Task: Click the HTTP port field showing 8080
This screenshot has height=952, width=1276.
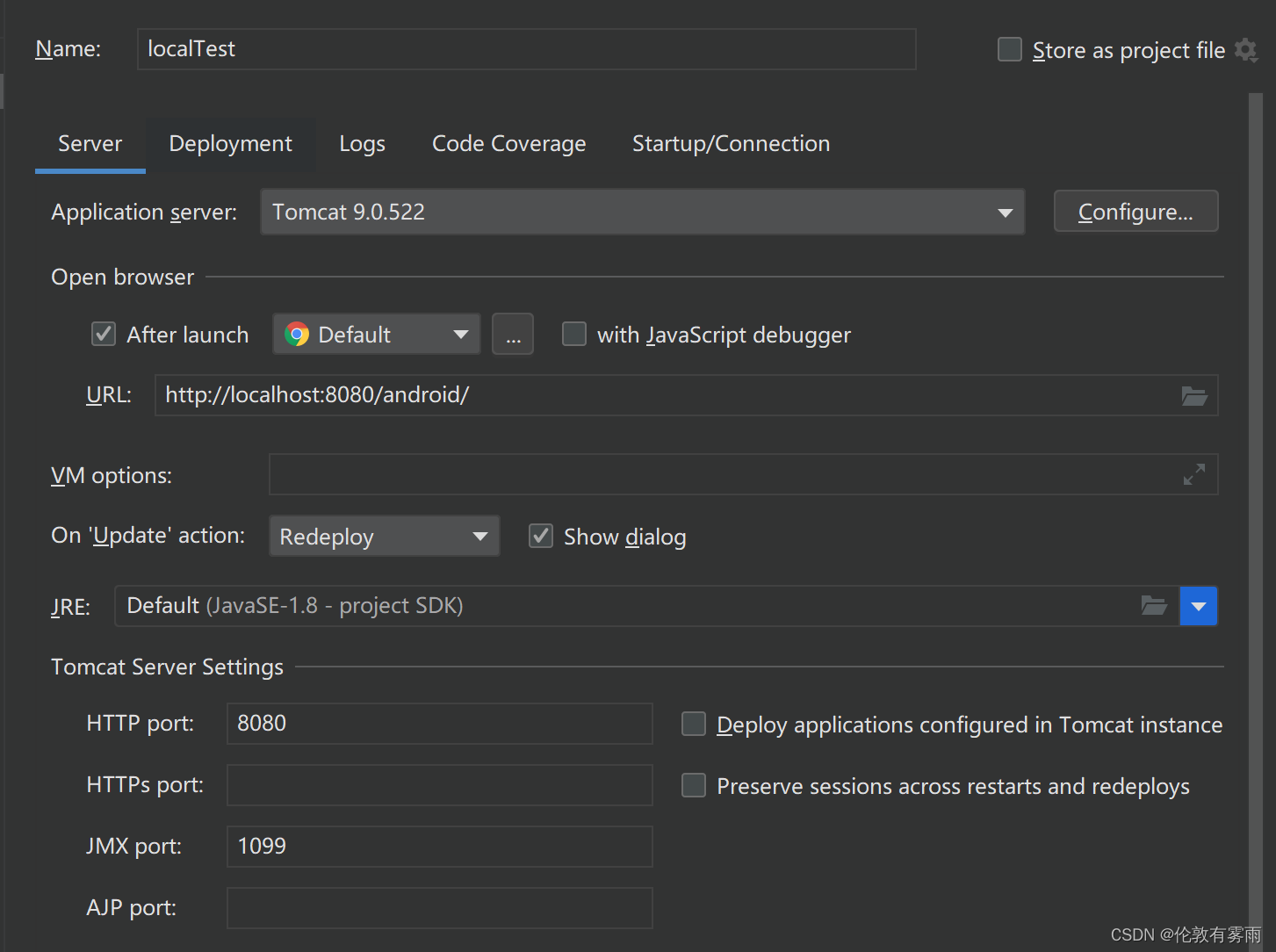Action: (x=440, y=724)
